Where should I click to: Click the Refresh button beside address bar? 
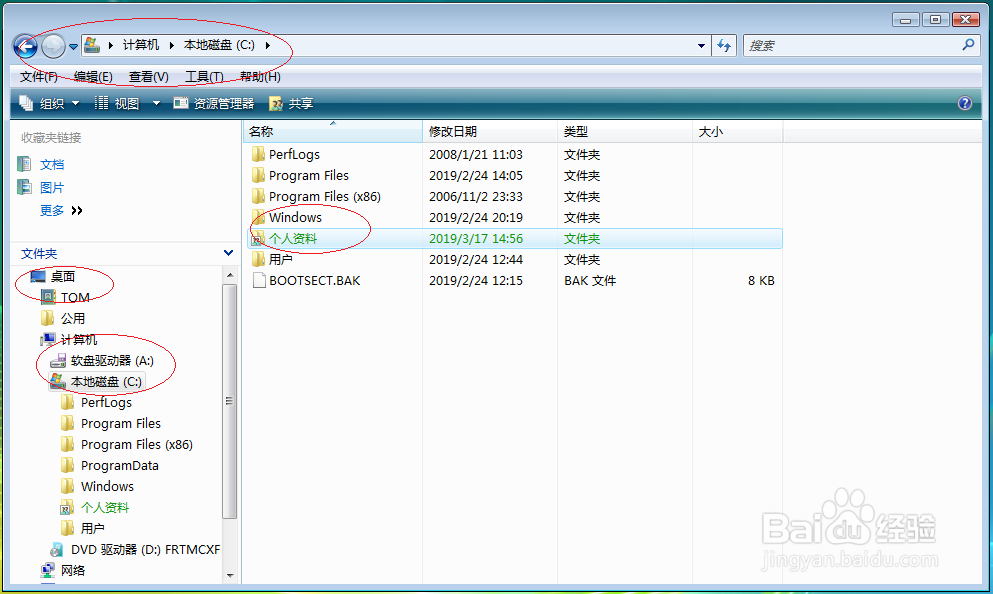pyautogui.click(x=724, y=46)
